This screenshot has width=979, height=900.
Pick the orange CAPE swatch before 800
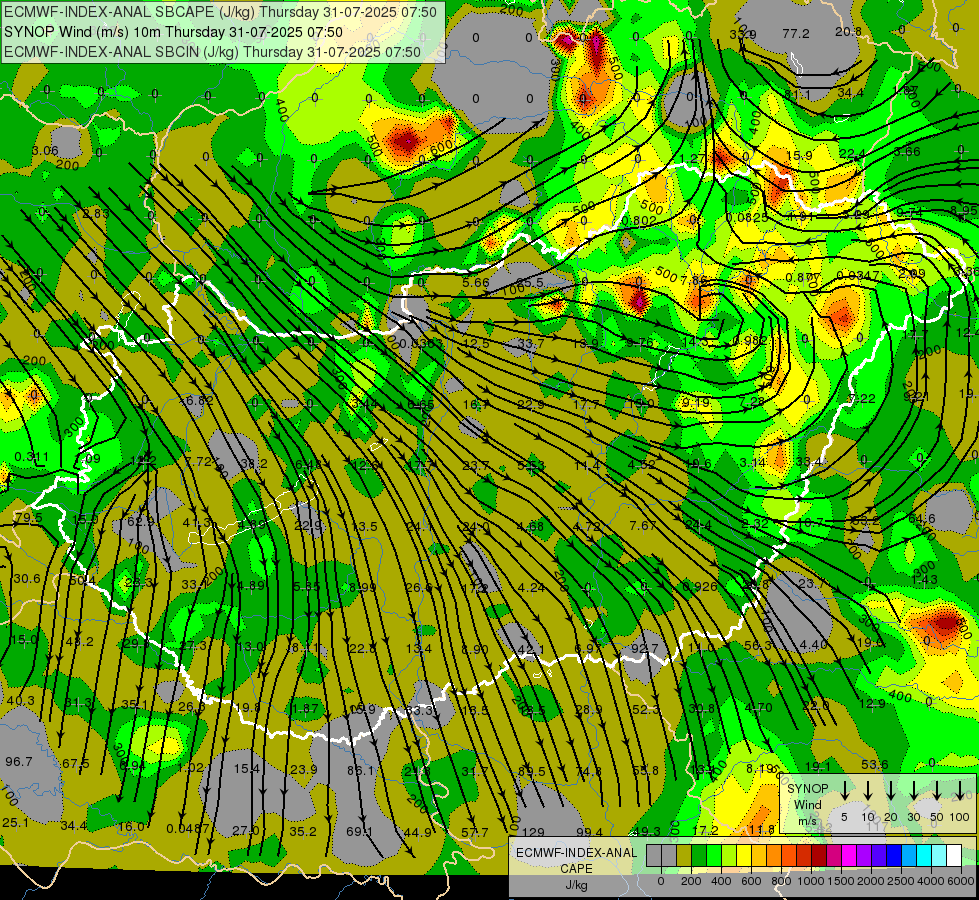coord(774,855)
